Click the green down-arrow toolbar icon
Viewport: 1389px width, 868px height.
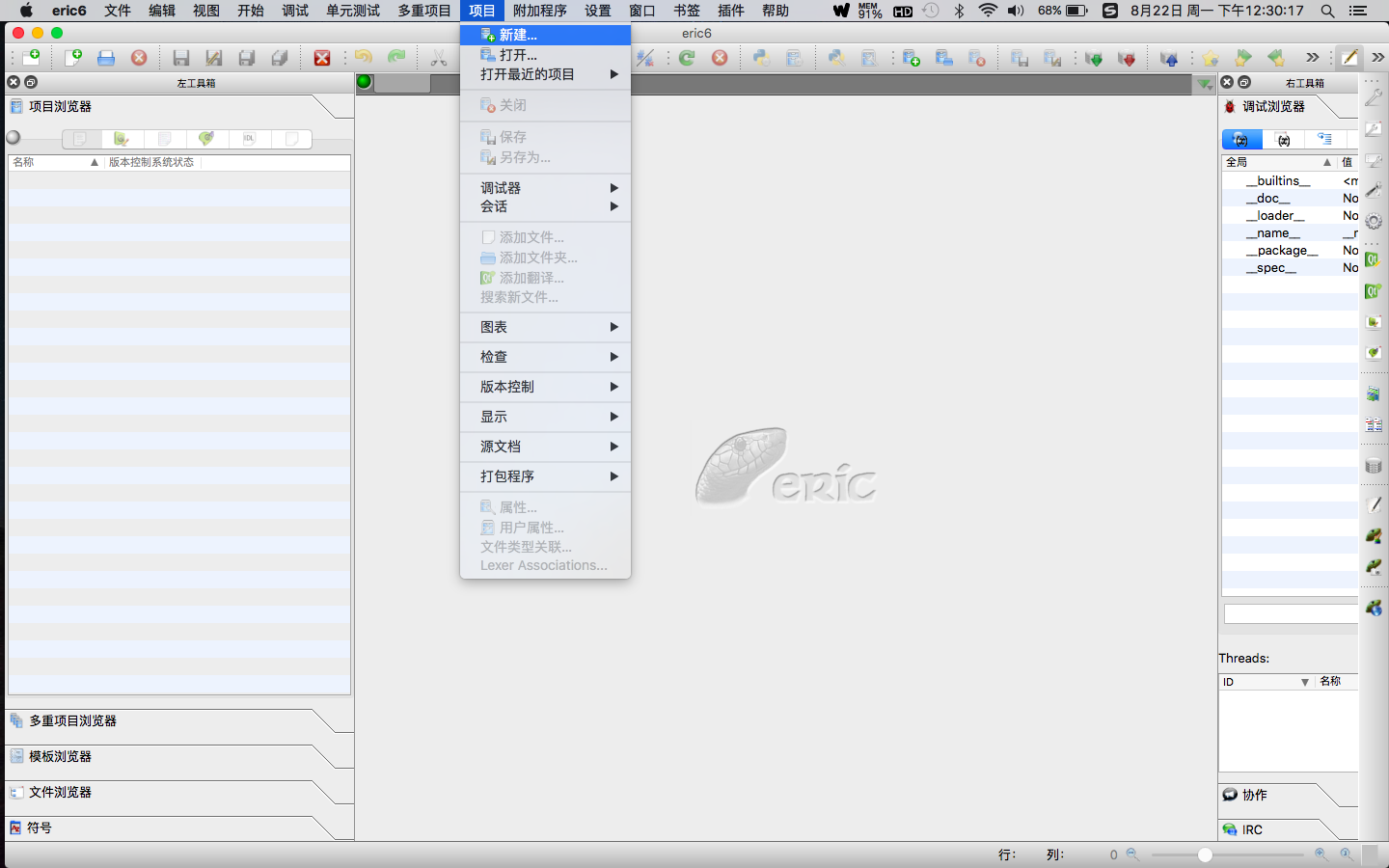pyautogui.click(x=1094, y=59)
